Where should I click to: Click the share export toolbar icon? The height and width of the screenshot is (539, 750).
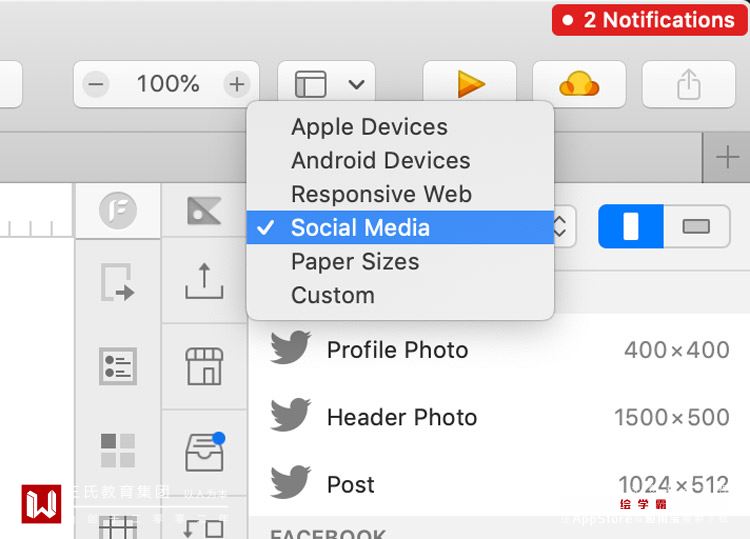click(x=688, y=85)
